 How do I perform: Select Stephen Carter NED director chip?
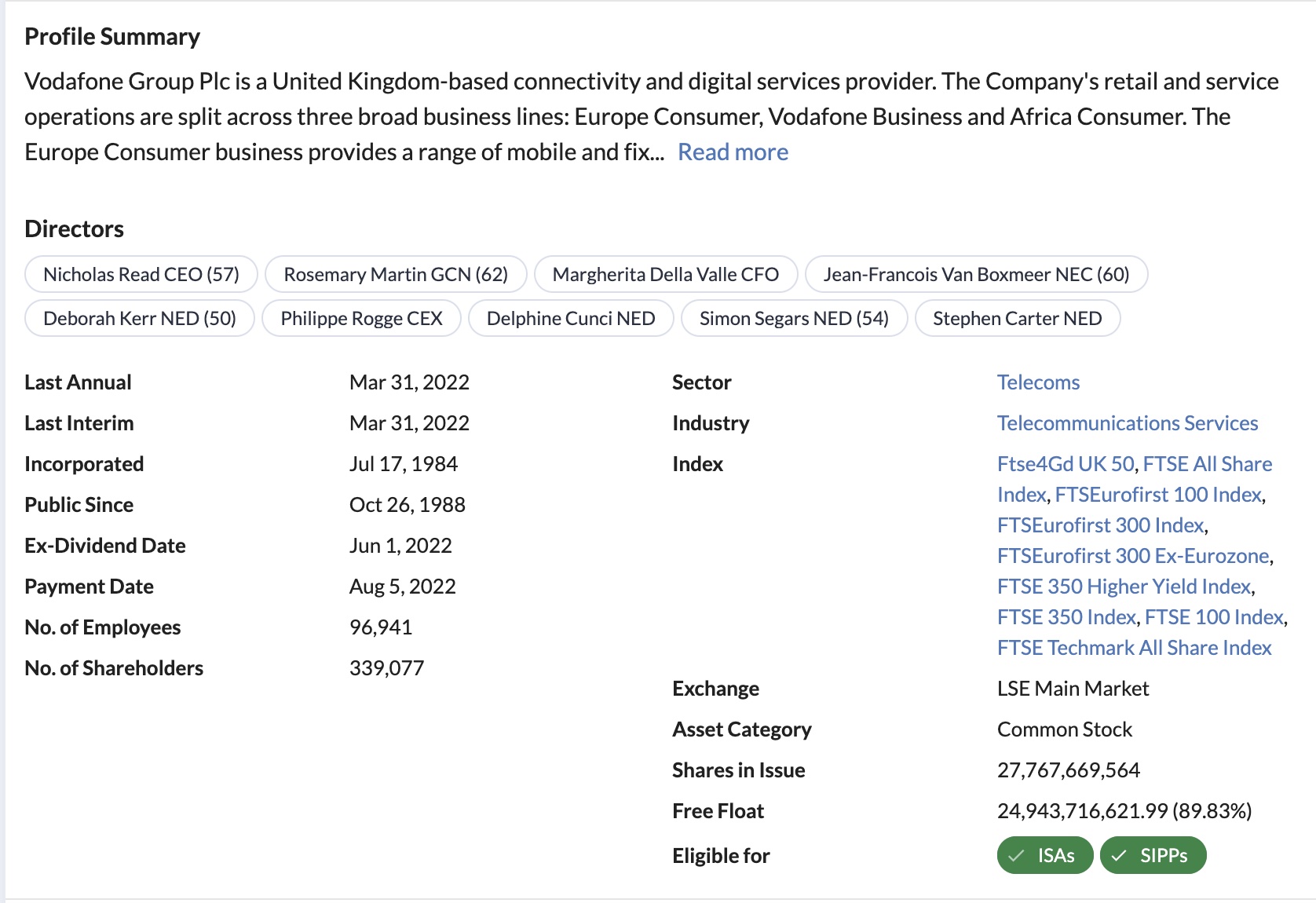1018,318
